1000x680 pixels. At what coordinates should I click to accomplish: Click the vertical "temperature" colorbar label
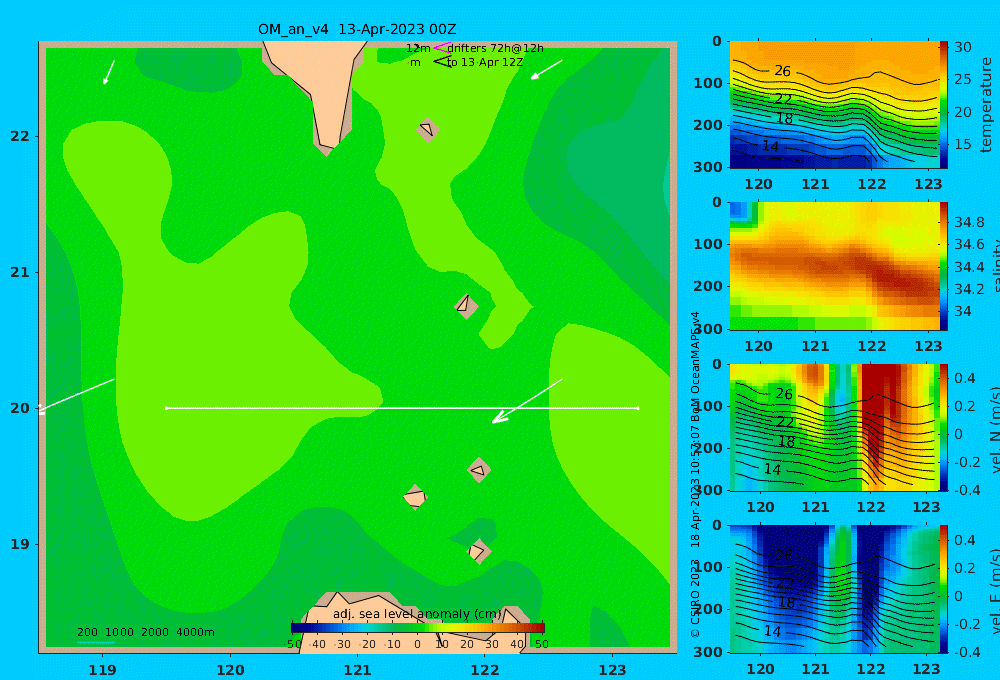tap(986, 105)
